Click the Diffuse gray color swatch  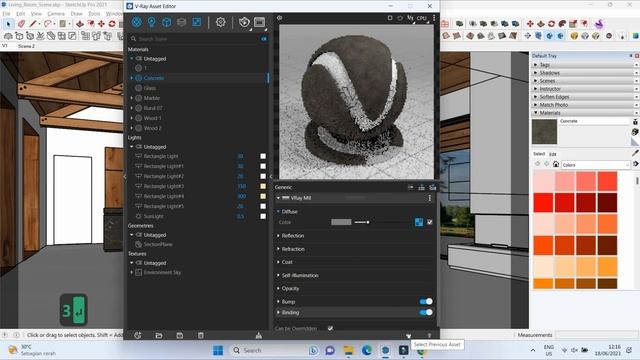tap(341, 222)
